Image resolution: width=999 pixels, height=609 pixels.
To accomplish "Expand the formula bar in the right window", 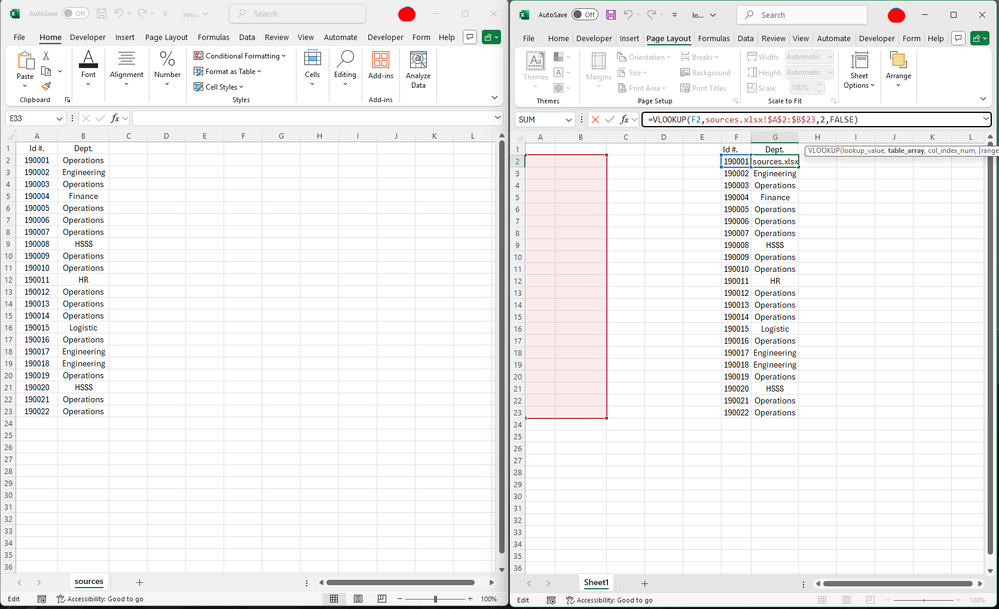I will point(985,119).
